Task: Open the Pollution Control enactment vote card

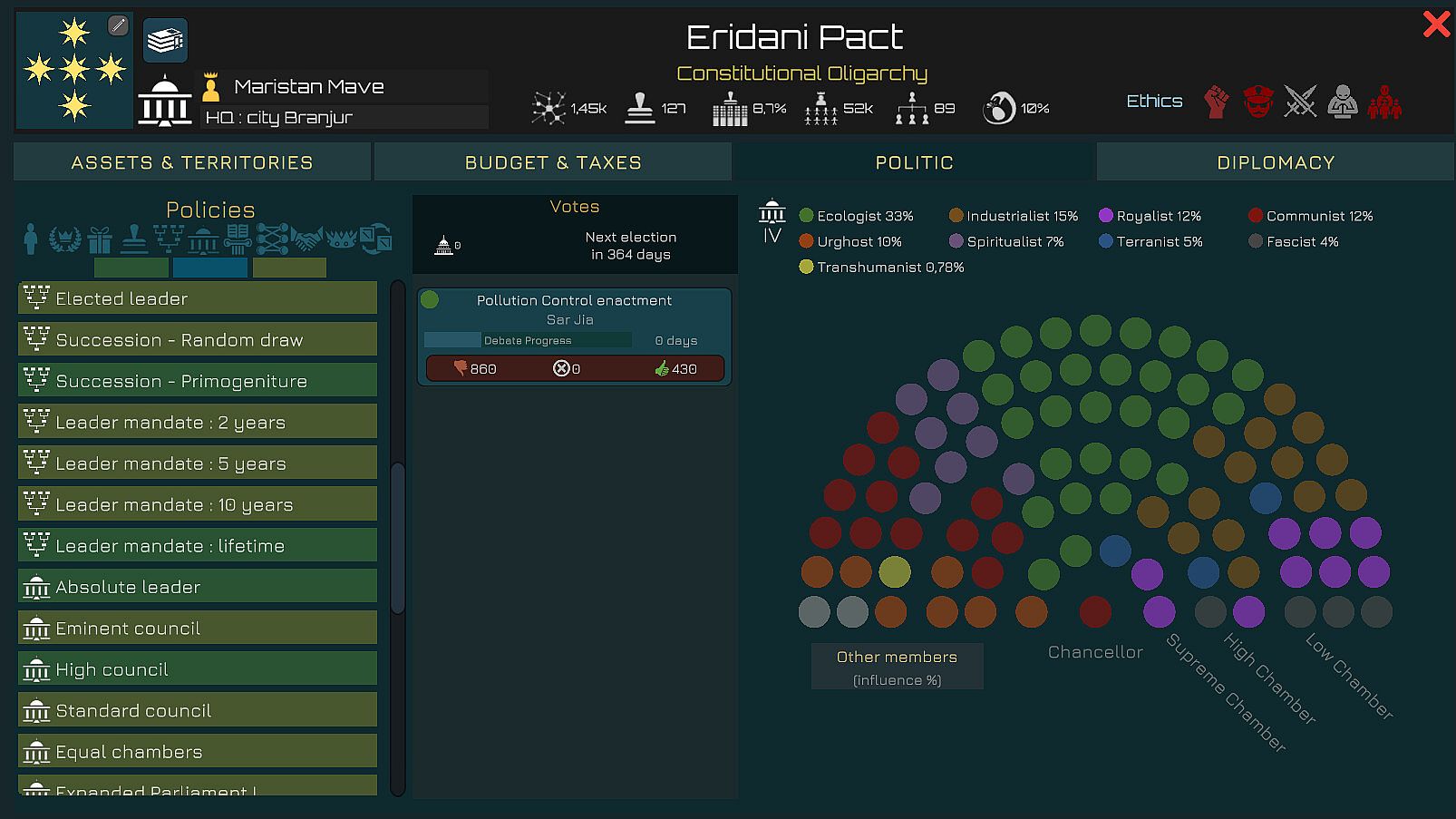Action: pyautogui.click(x=574, y=336)
